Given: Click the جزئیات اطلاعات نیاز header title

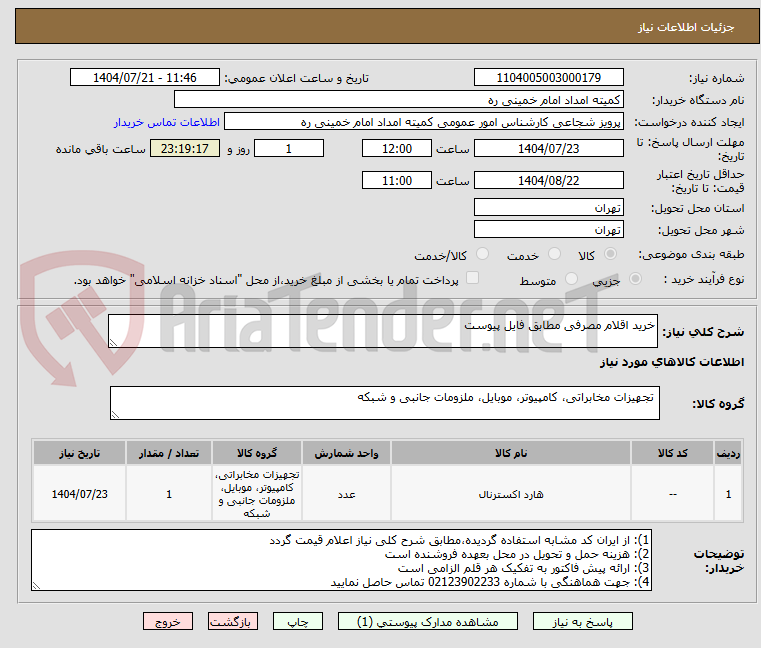Looking at the screenshot, I should 686,27.
